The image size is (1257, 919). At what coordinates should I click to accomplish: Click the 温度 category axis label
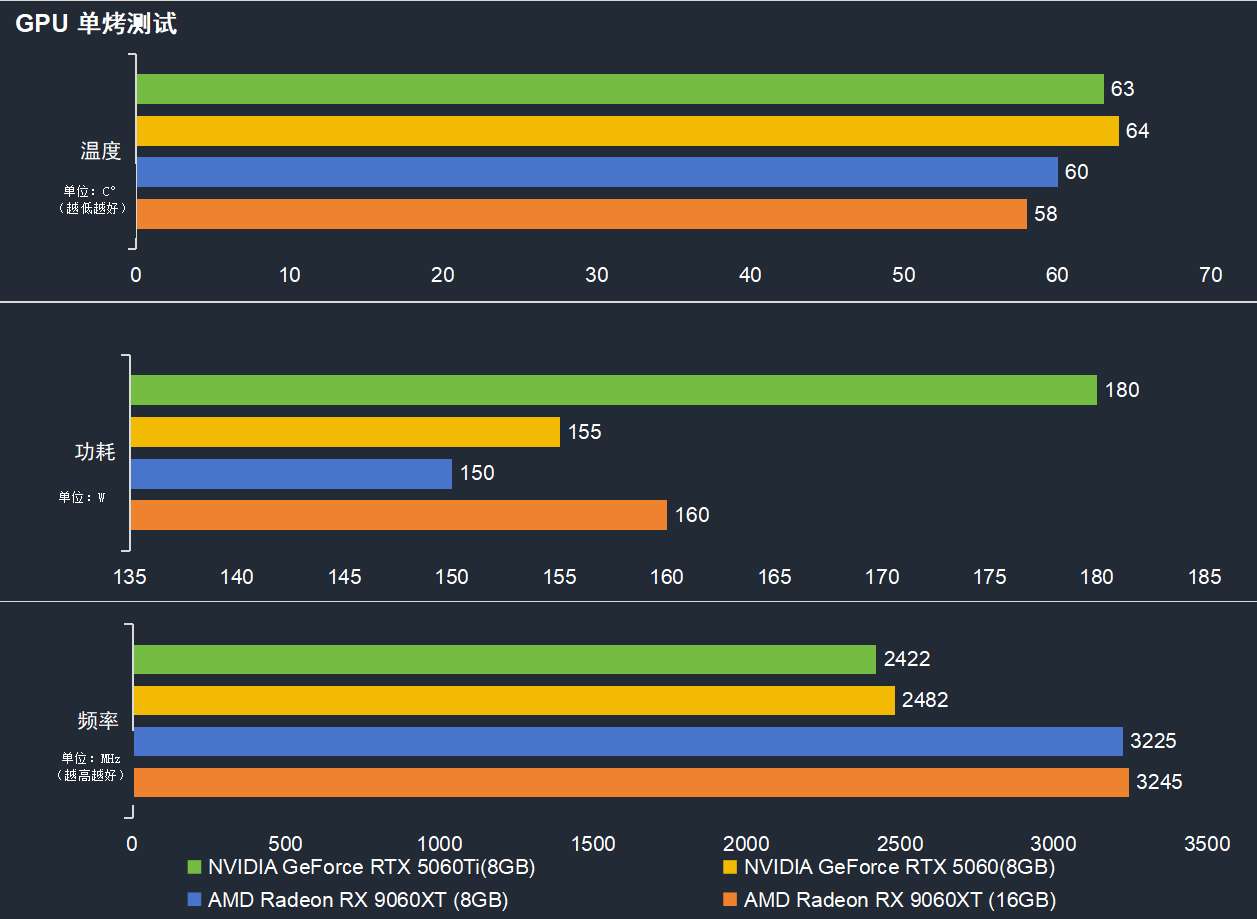pyautogui.click(x=100, y=151)
